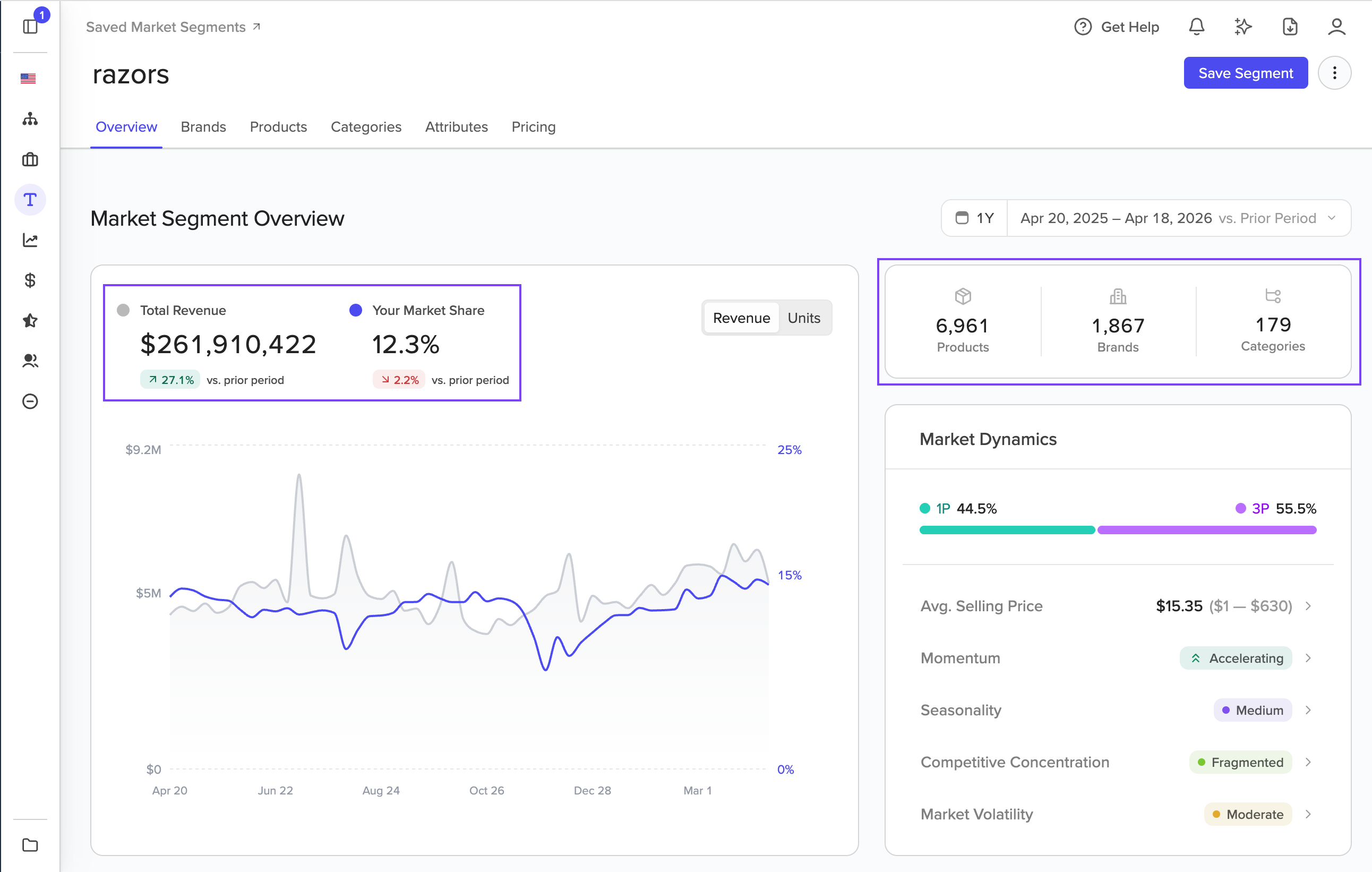Click the question mark help icon
Image resolution: width=1372 pixels, height=872 pixels.
[x=1083, y=27]
